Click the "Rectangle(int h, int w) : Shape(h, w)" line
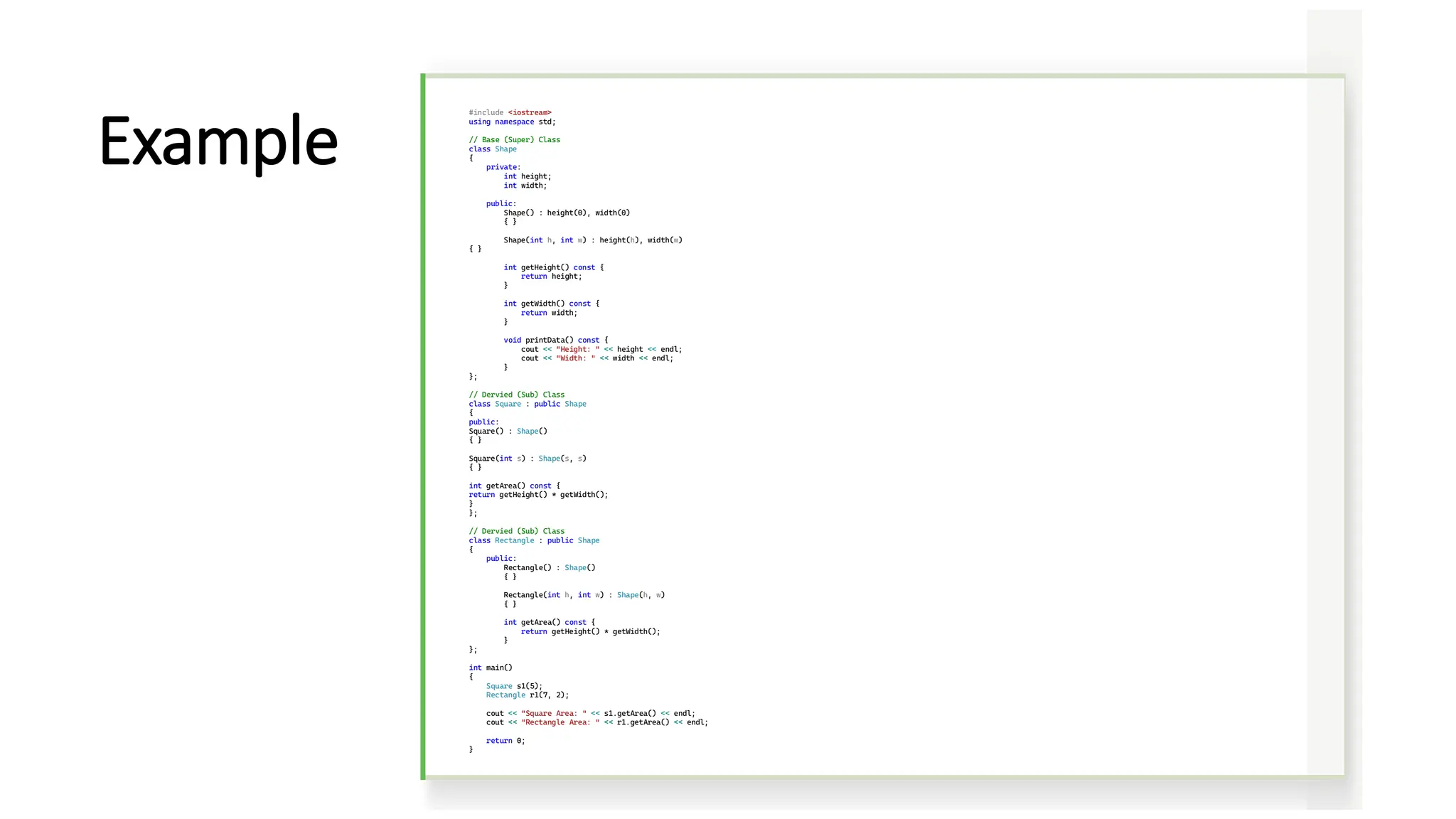1456x819 pixels. click(x=584, y=595)
